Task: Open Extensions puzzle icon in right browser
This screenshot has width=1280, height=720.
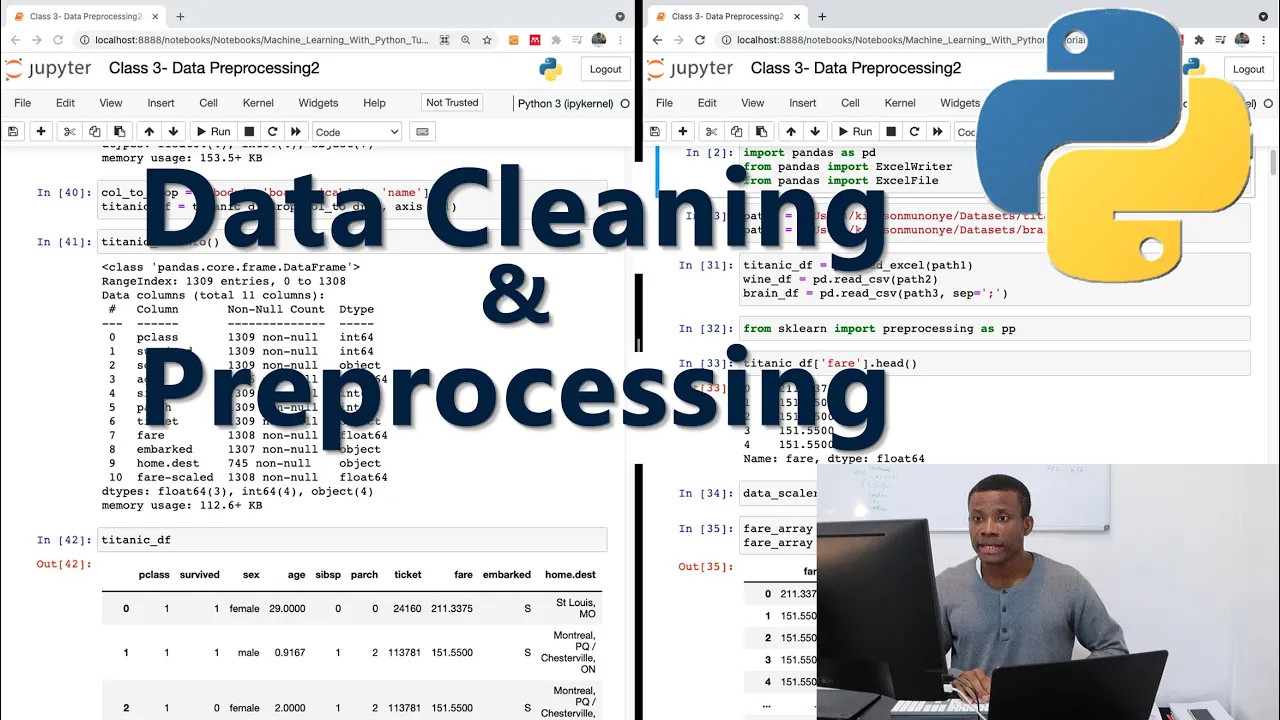Action: click(x=1198, y=40)
